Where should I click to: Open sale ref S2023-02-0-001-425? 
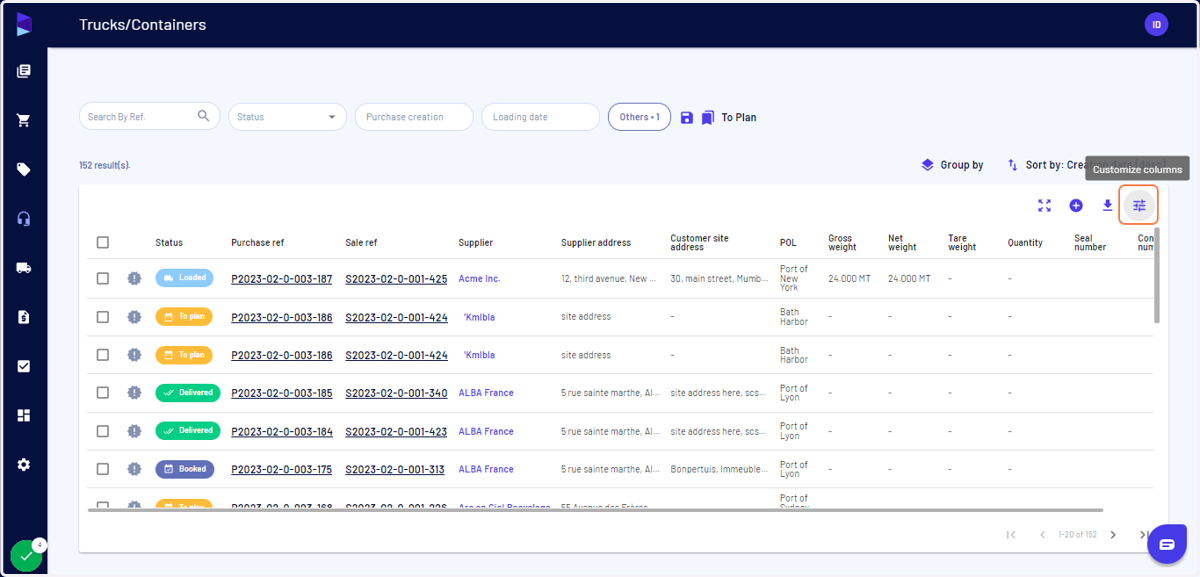click(396, 279)
